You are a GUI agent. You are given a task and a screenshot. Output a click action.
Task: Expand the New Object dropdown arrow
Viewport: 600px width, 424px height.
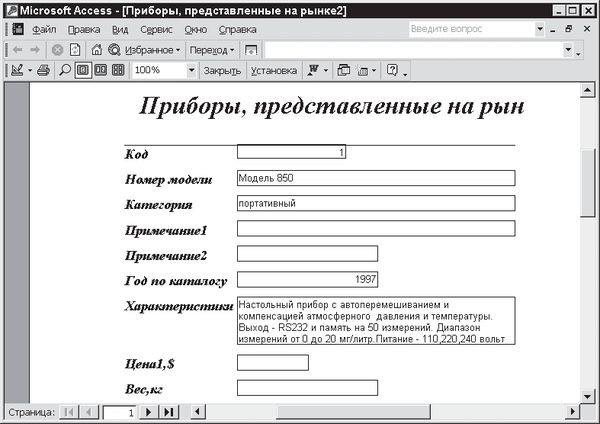click(x=374, y=70)
